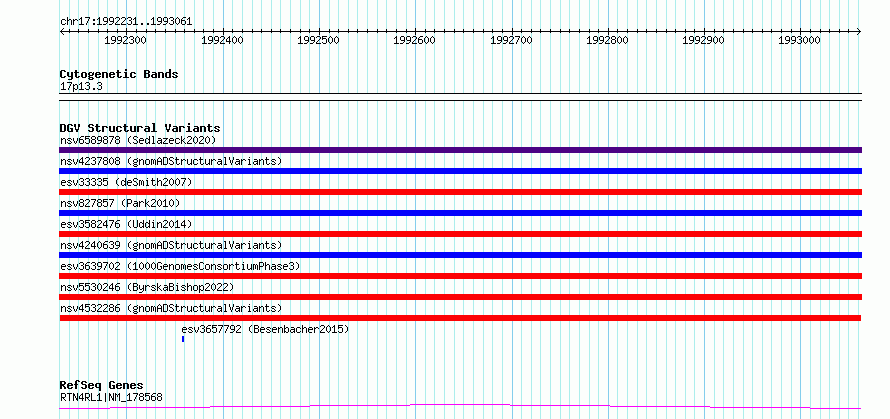This screenshot has width=890, height=419.
Task: Select the dark purple nsv6589878 variant bar
Action: pyautogui.click(x=460, y=150)
